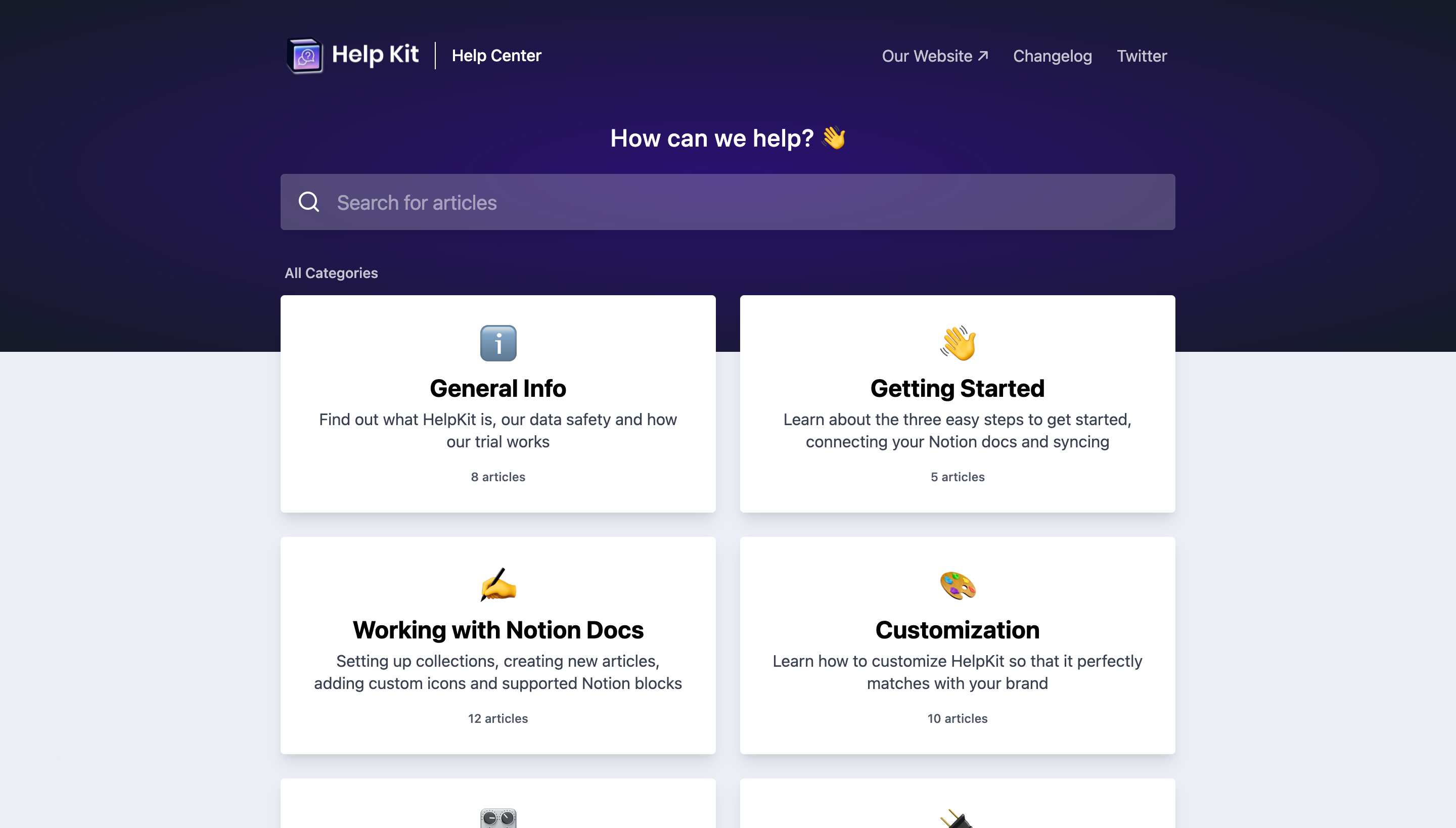Click the writing hand icon on Notion Docs card
Screen dimensions: 1456x828
click(x=498, y=584)
